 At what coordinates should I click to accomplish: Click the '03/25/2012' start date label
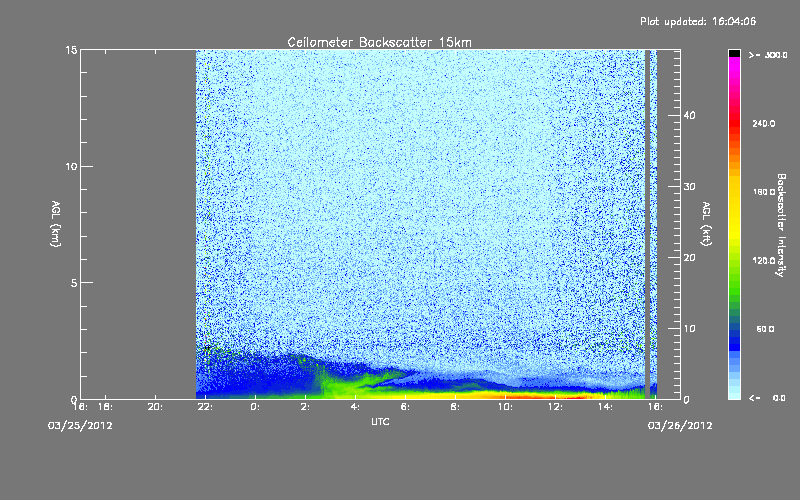(80, 426)
